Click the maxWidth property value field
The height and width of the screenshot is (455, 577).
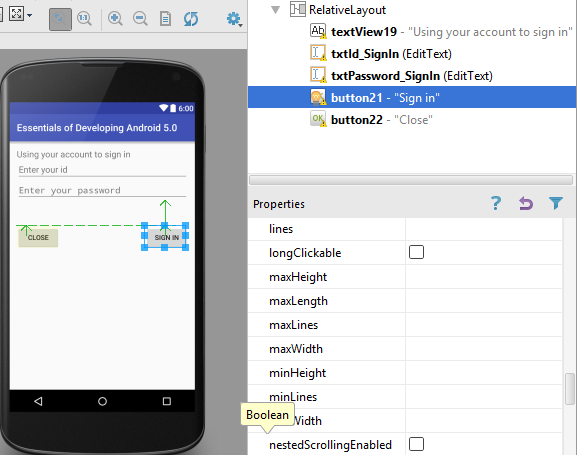pos(484,349)
